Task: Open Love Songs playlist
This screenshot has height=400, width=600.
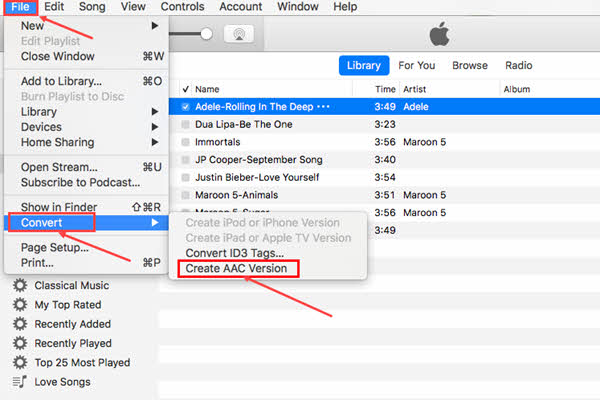Action: point(62,382)
